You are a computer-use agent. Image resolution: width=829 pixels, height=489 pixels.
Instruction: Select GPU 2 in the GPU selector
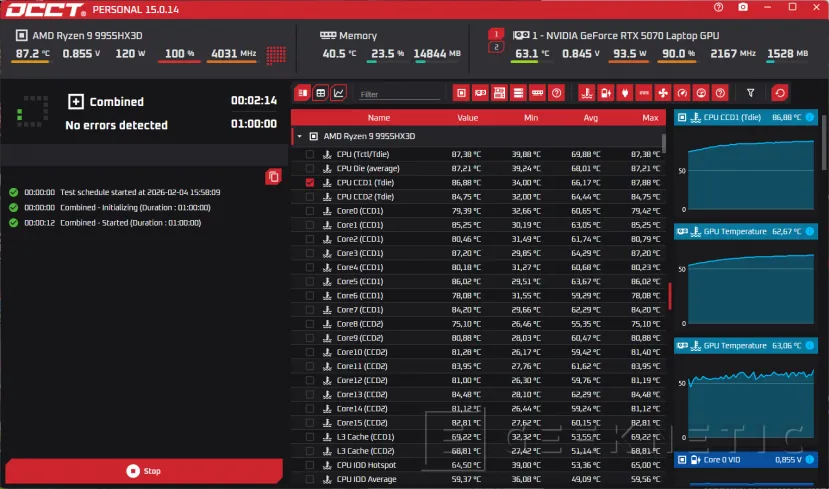[x=495, y=48]
